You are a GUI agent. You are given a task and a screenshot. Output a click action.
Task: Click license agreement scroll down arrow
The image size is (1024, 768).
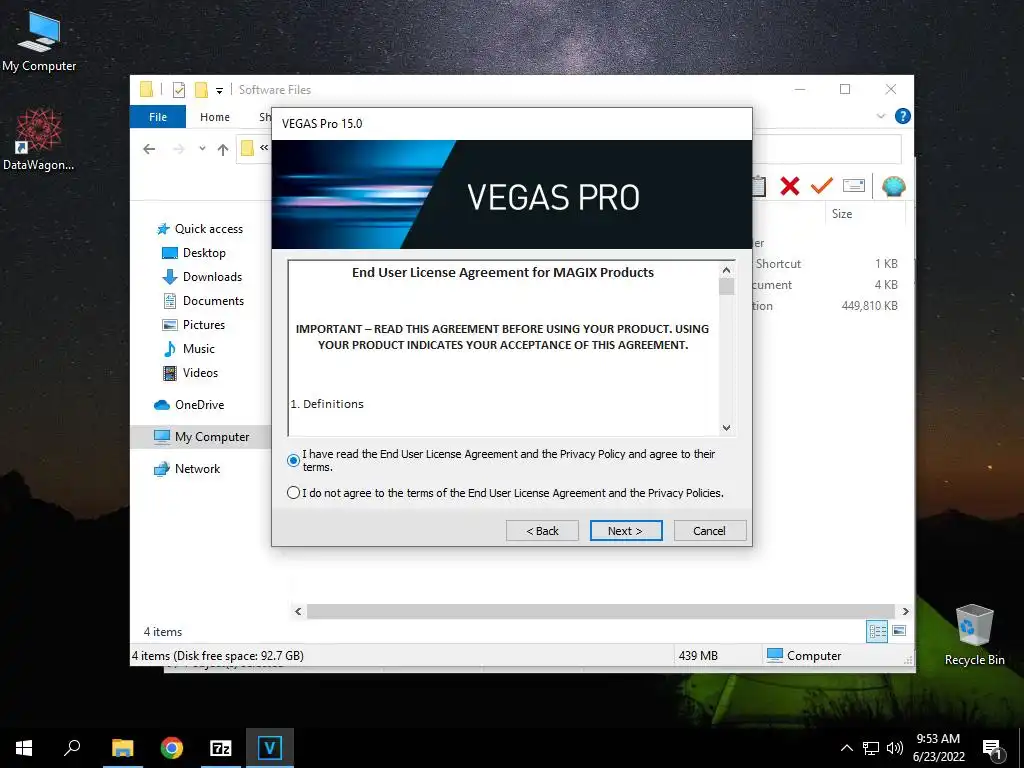click(x=726, y=428)
